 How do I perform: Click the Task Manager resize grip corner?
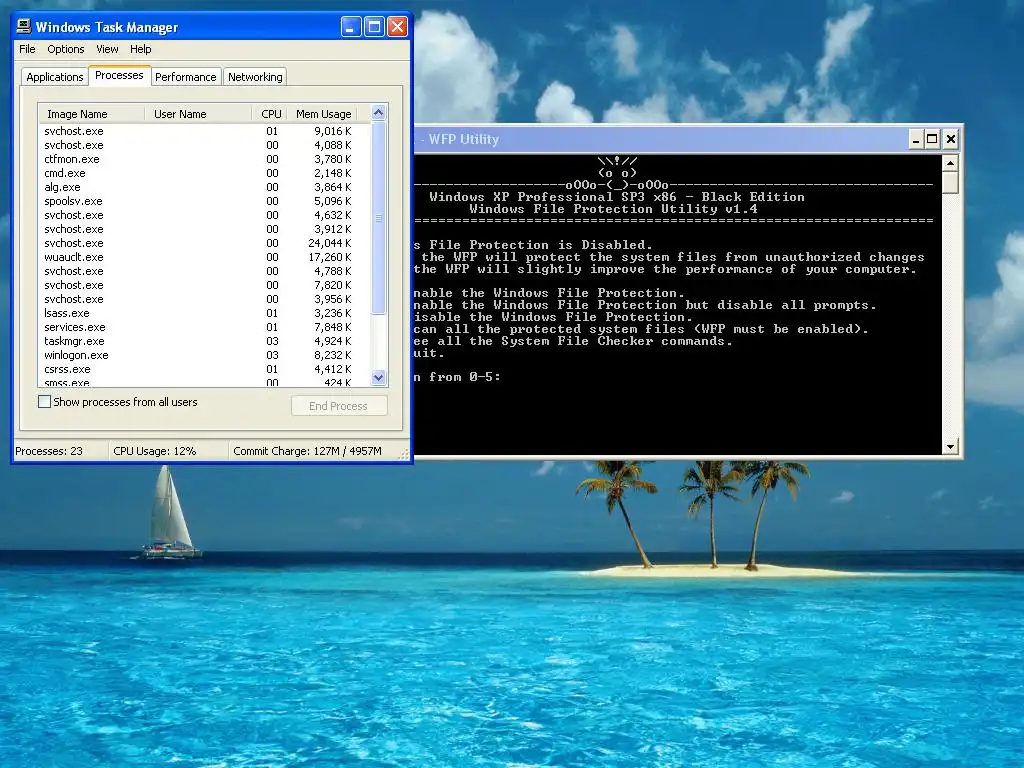405,453
